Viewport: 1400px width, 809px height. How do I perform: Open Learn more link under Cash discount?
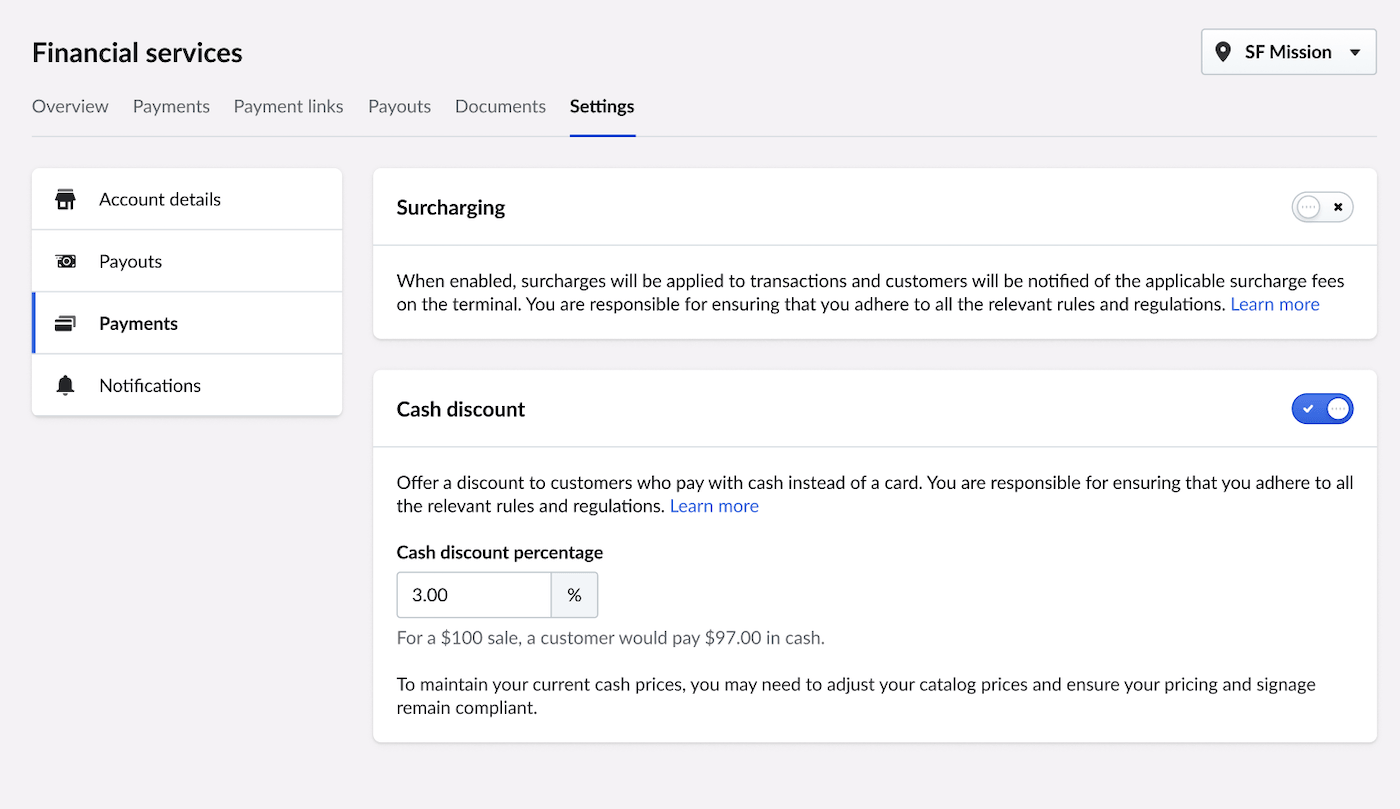(x=714, y=506)
